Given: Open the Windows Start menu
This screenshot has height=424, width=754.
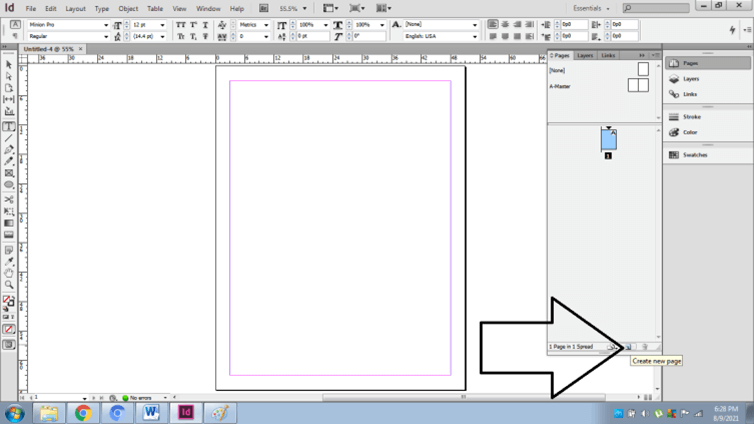Looking at the screenshot, I should point(14,413).
